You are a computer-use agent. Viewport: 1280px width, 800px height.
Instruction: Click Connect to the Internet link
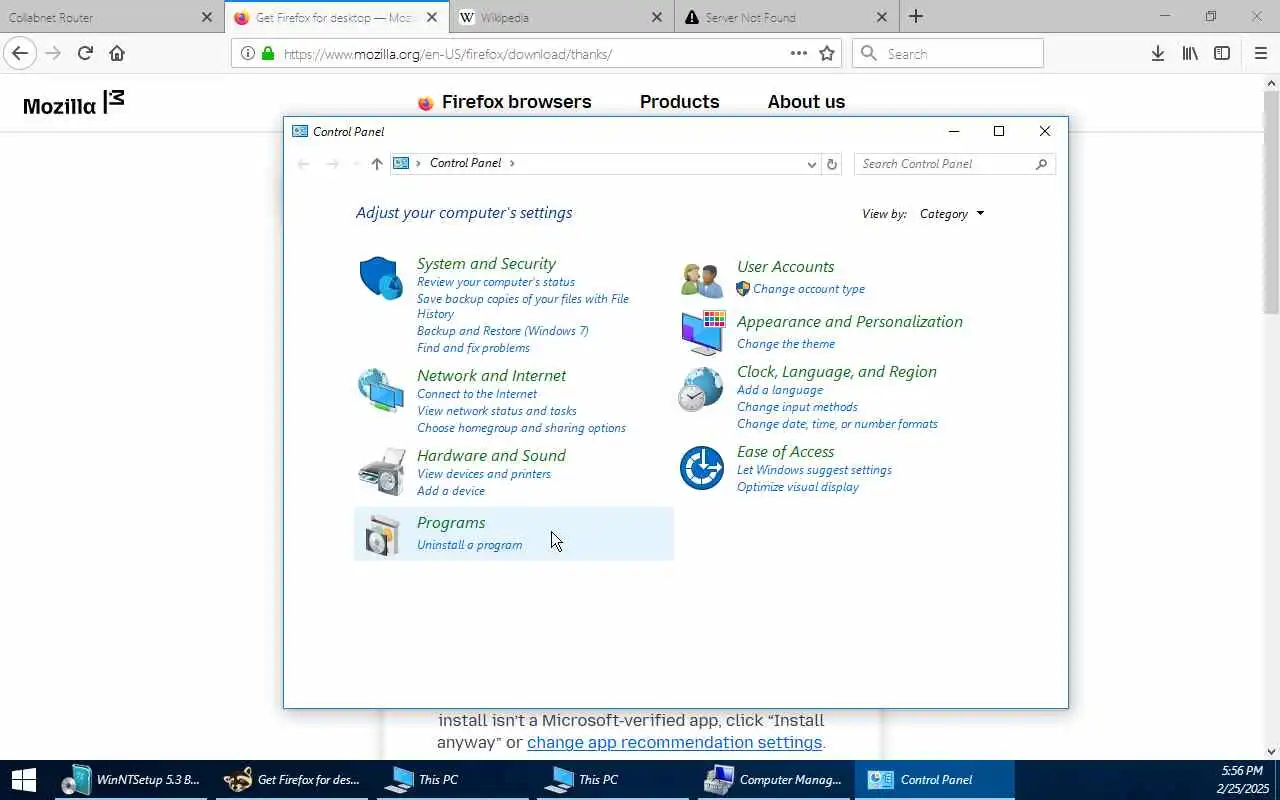coord(477,394)
